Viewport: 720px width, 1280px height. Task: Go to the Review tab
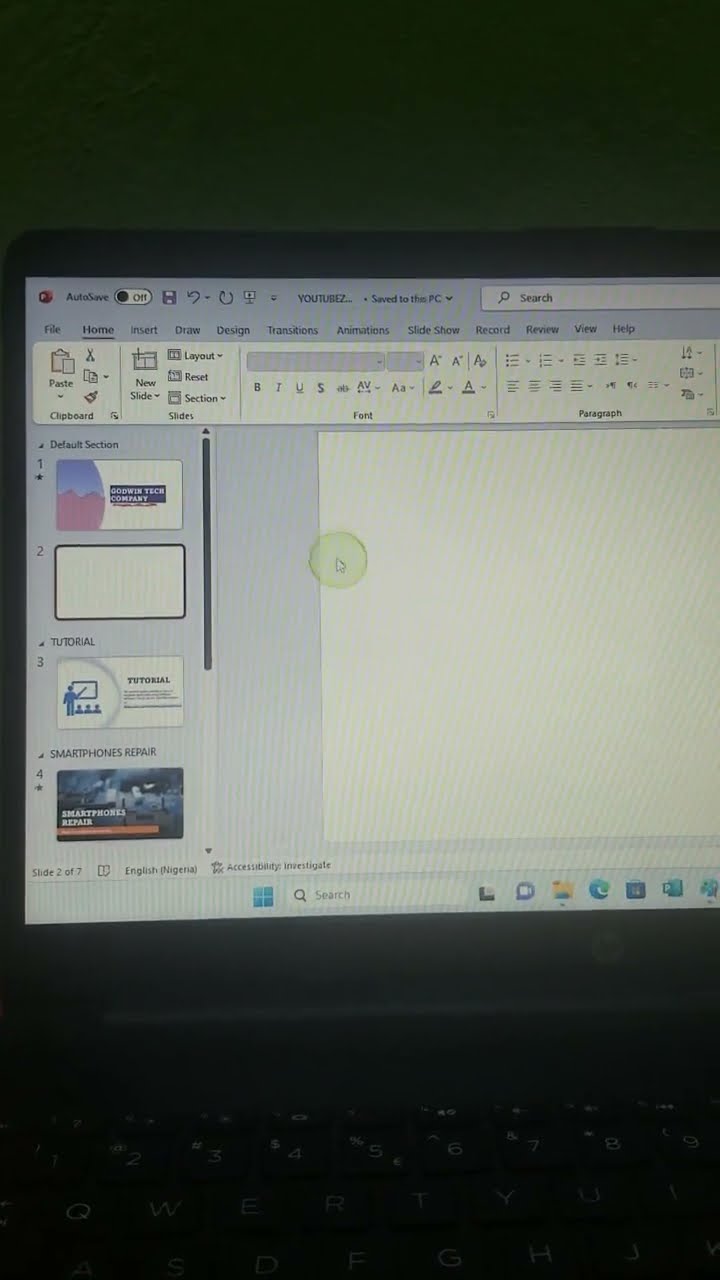pyautogui.click(x=542, y=329)
